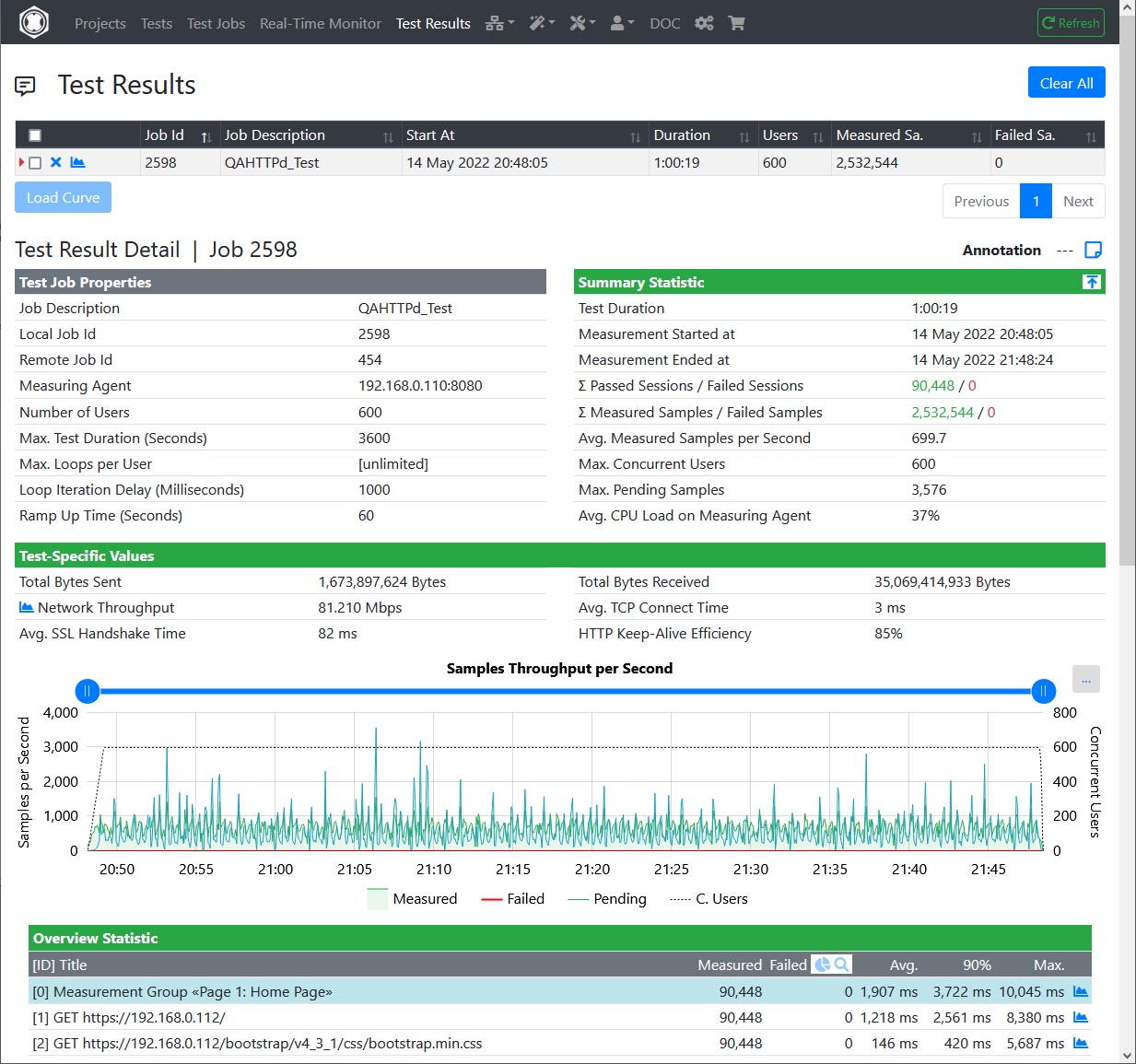Open chart for bootstrap.min.css row
This screenshot has height=1064, width=1136.
(x=1081, y=1043)
